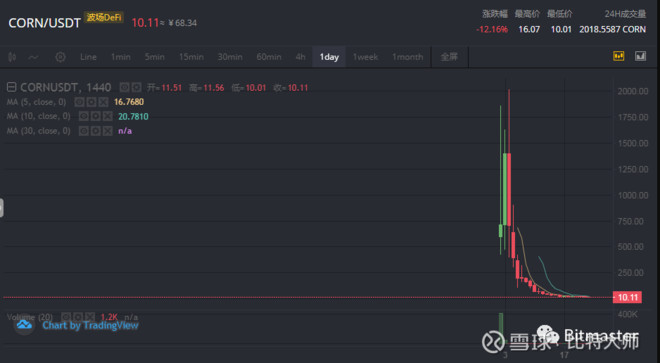Screen dimensions: 660x363
Task: Open chart settings gear icon
Action: click(x=60, y=57)
